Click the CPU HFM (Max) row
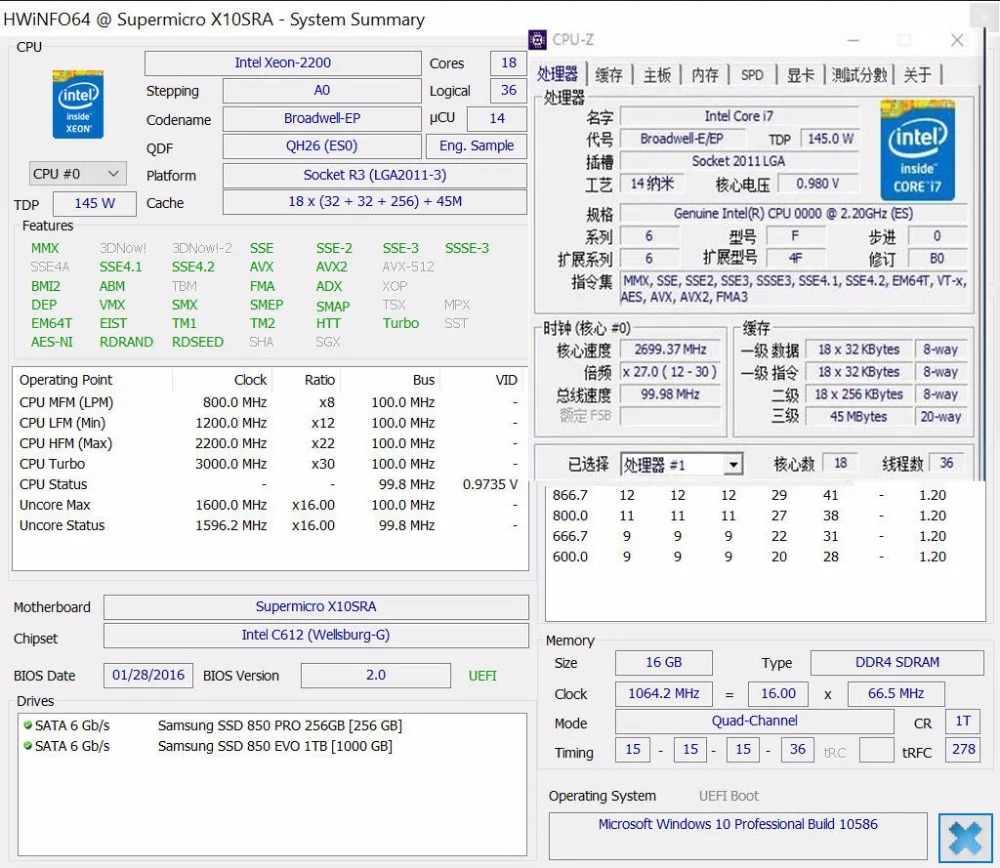 [x=268, y=443]
